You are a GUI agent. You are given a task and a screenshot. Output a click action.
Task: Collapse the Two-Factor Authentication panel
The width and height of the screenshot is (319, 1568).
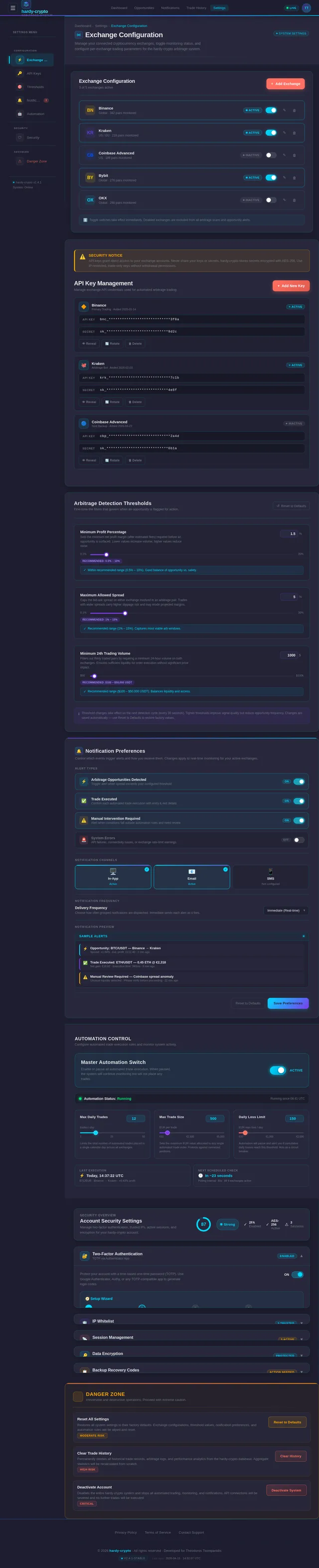[x=302, y=1256]
